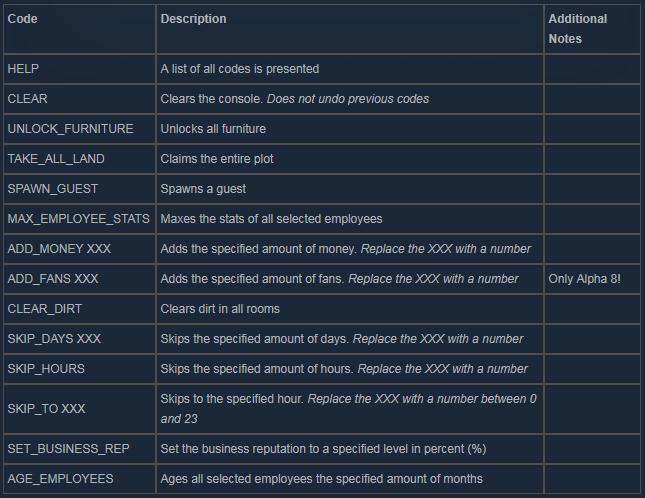
Task: Click the AGE_EMPLOYEES code
Action: (x=60, y=479)
